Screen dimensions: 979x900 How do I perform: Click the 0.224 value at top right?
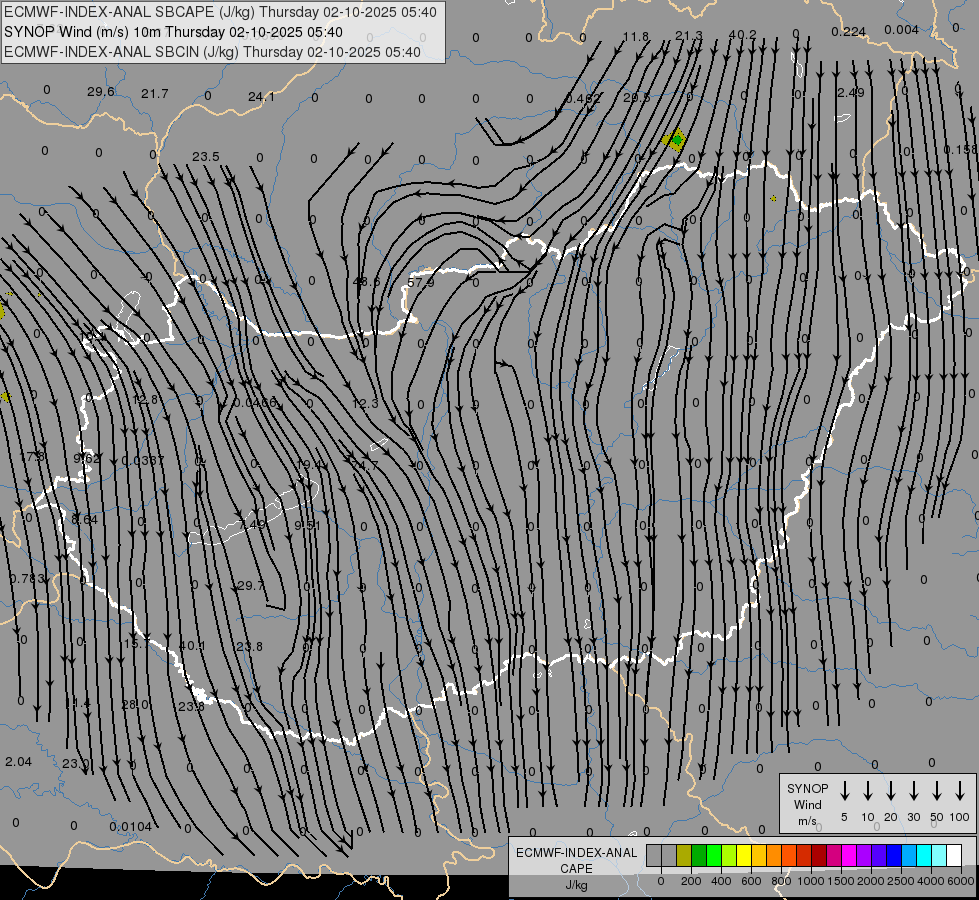[848, 32]
